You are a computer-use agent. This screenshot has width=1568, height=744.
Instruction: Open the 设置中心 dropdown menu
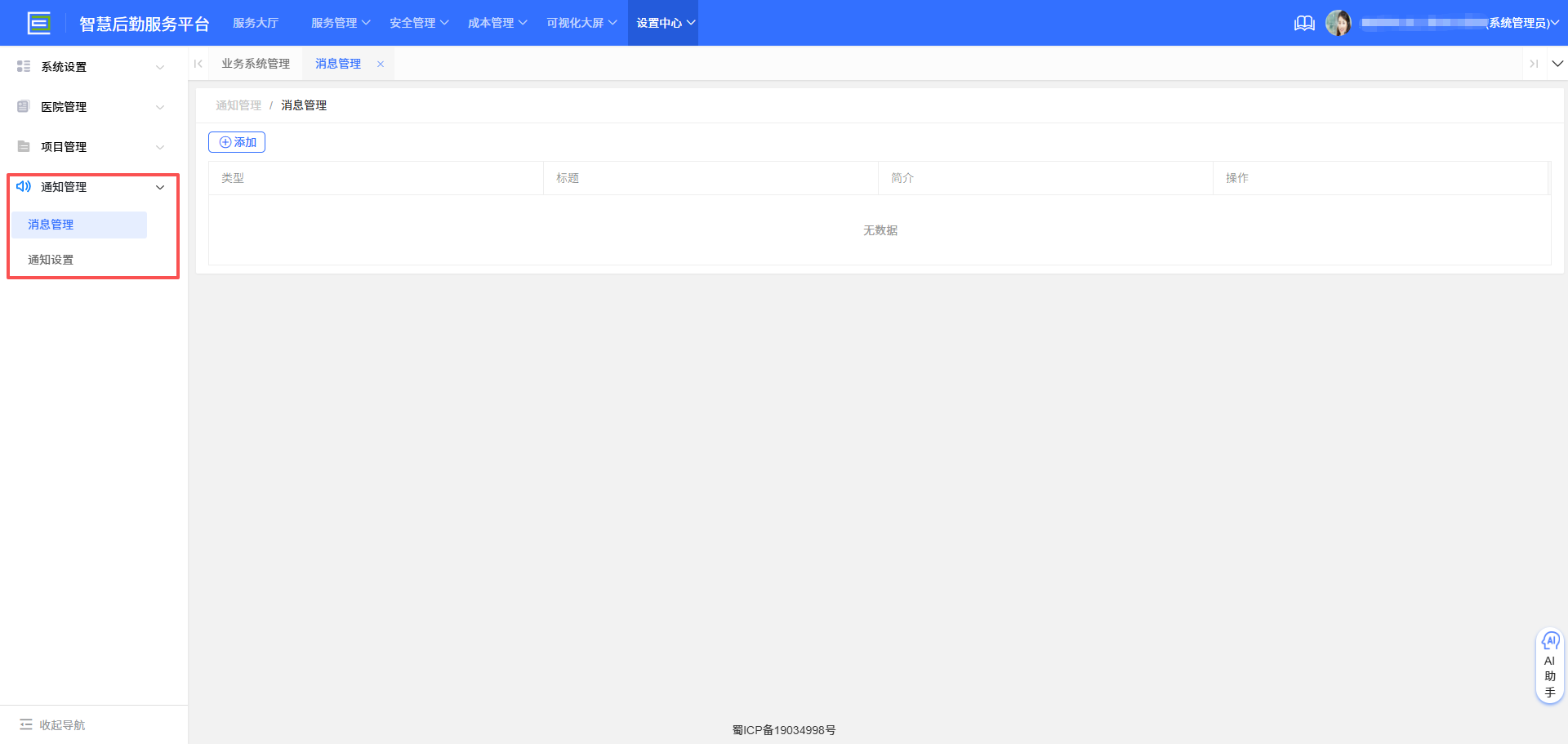click(662, 23)
